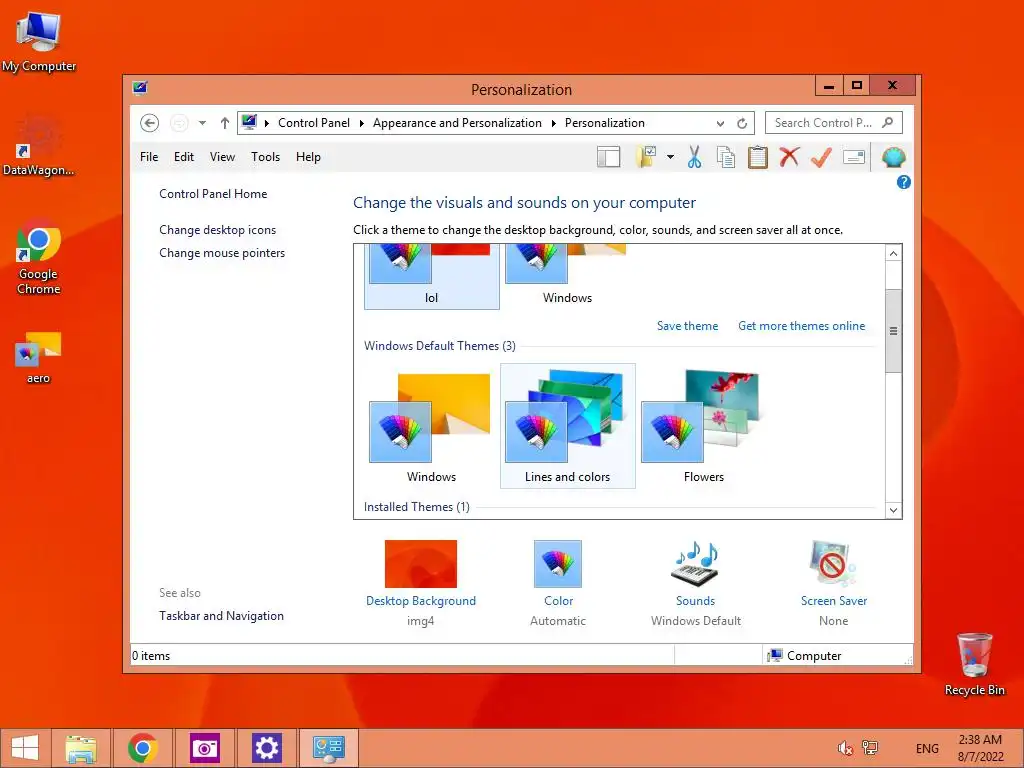Click the network tray icon
This screenshot has width=1024, height=768.
coord(870,748)
